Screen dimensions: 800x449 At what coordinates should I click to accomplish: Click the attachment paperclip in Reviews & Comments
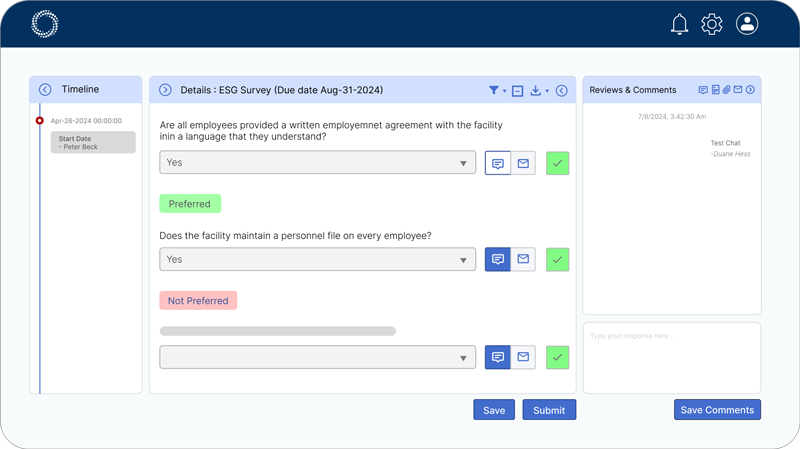click(x=727, y=90)
